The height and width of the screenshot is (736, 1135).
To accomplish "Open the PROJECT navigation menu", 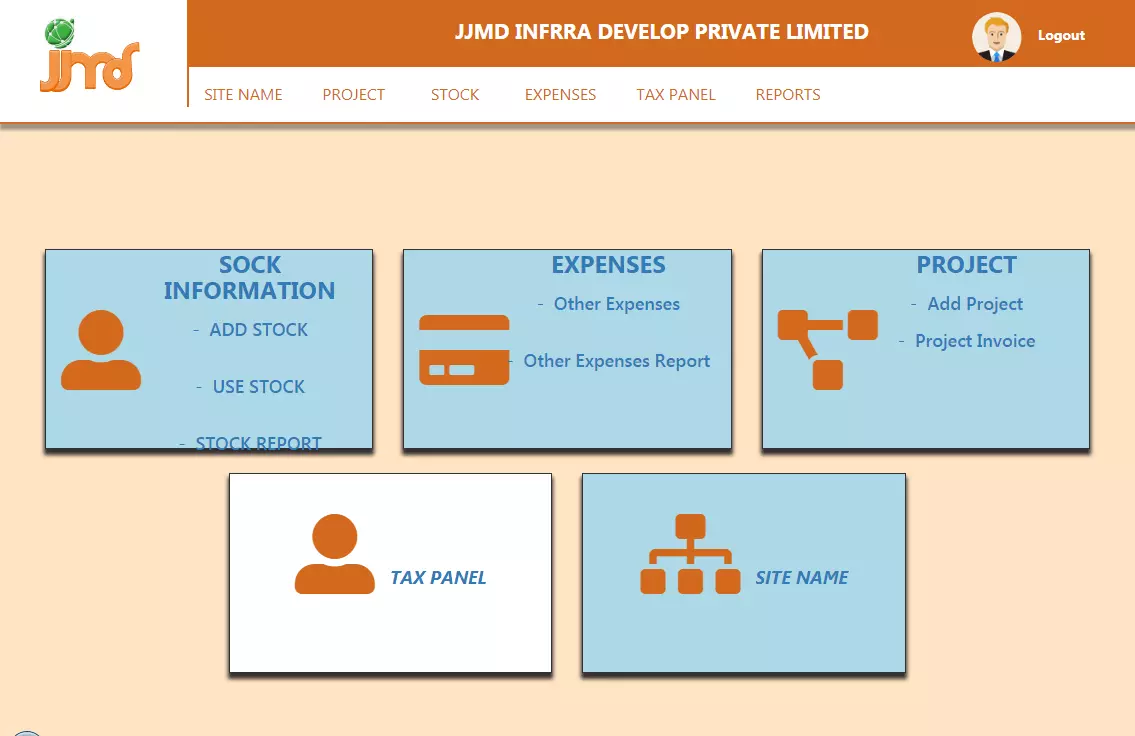I will click(353, 95).
